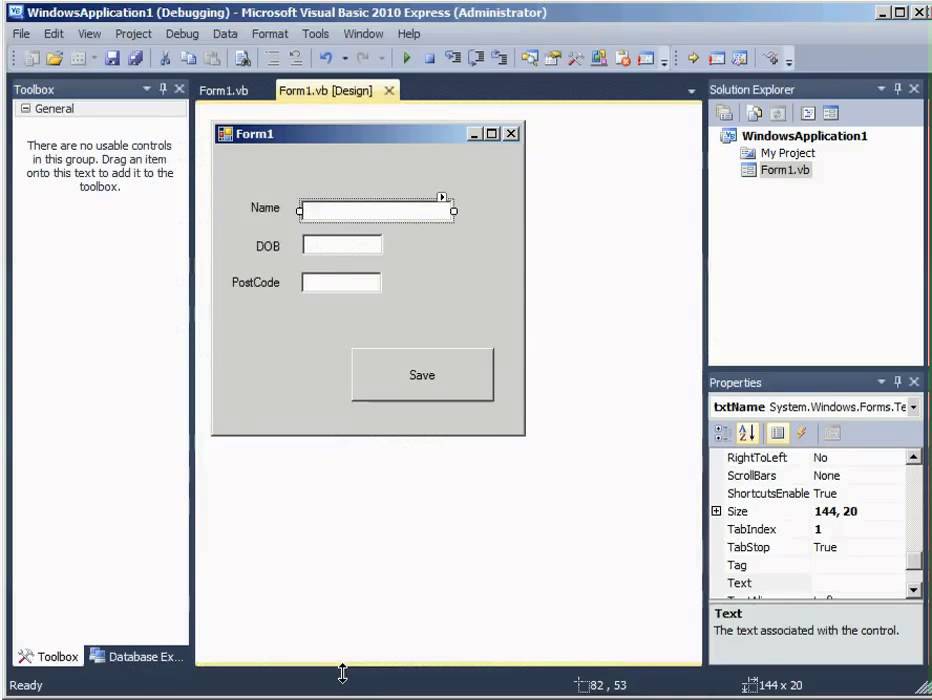Image resolution: width=932 pixels, height=700 pixels.
Task: Pin the Properties panel
Action: coord(898,381)
